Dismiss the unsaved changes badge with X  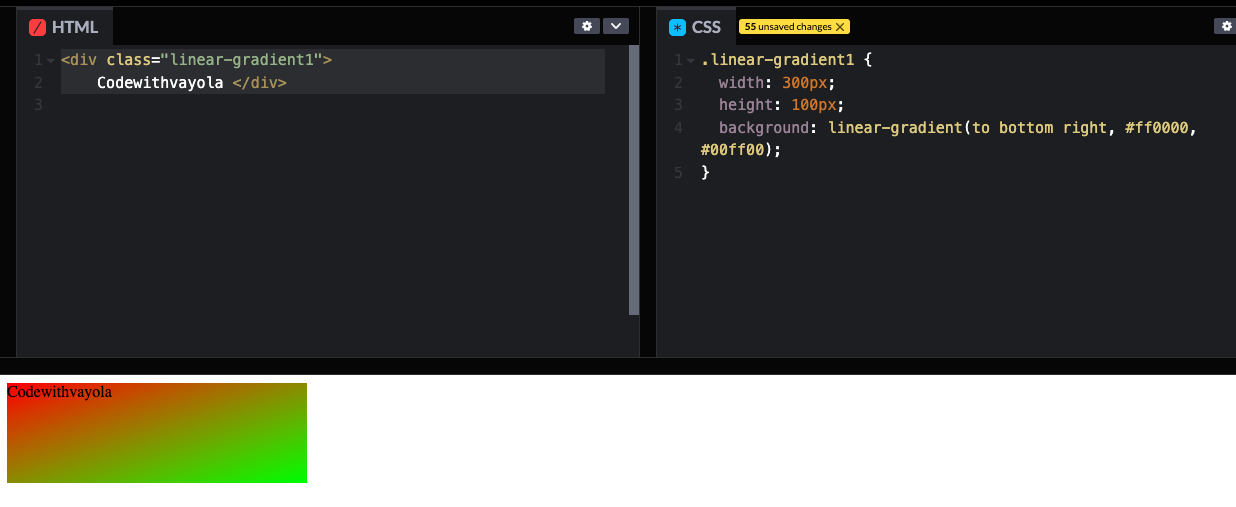(840, 27)
